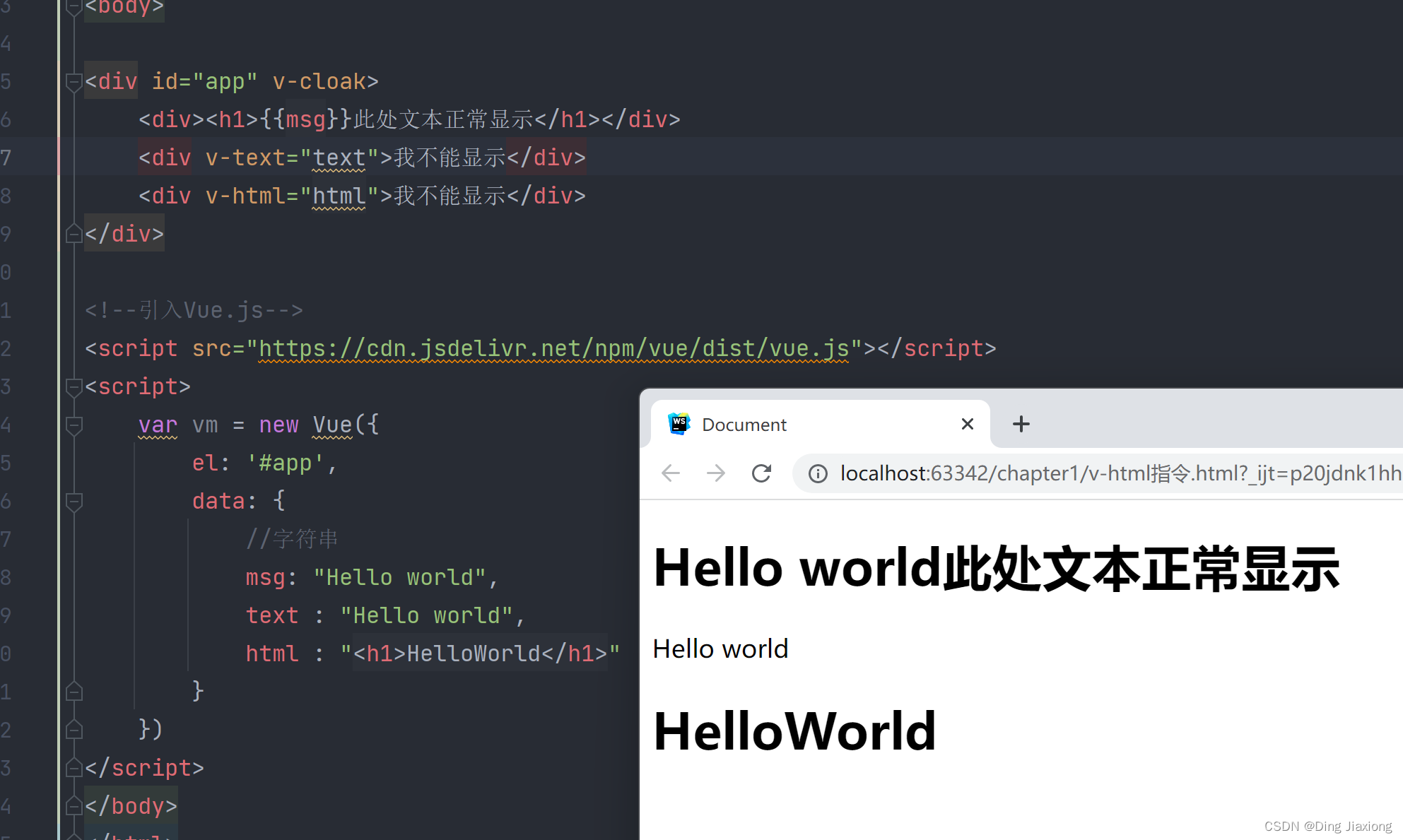
Task: Click the HelloWorld heading in browser
Action: point(794,731)
